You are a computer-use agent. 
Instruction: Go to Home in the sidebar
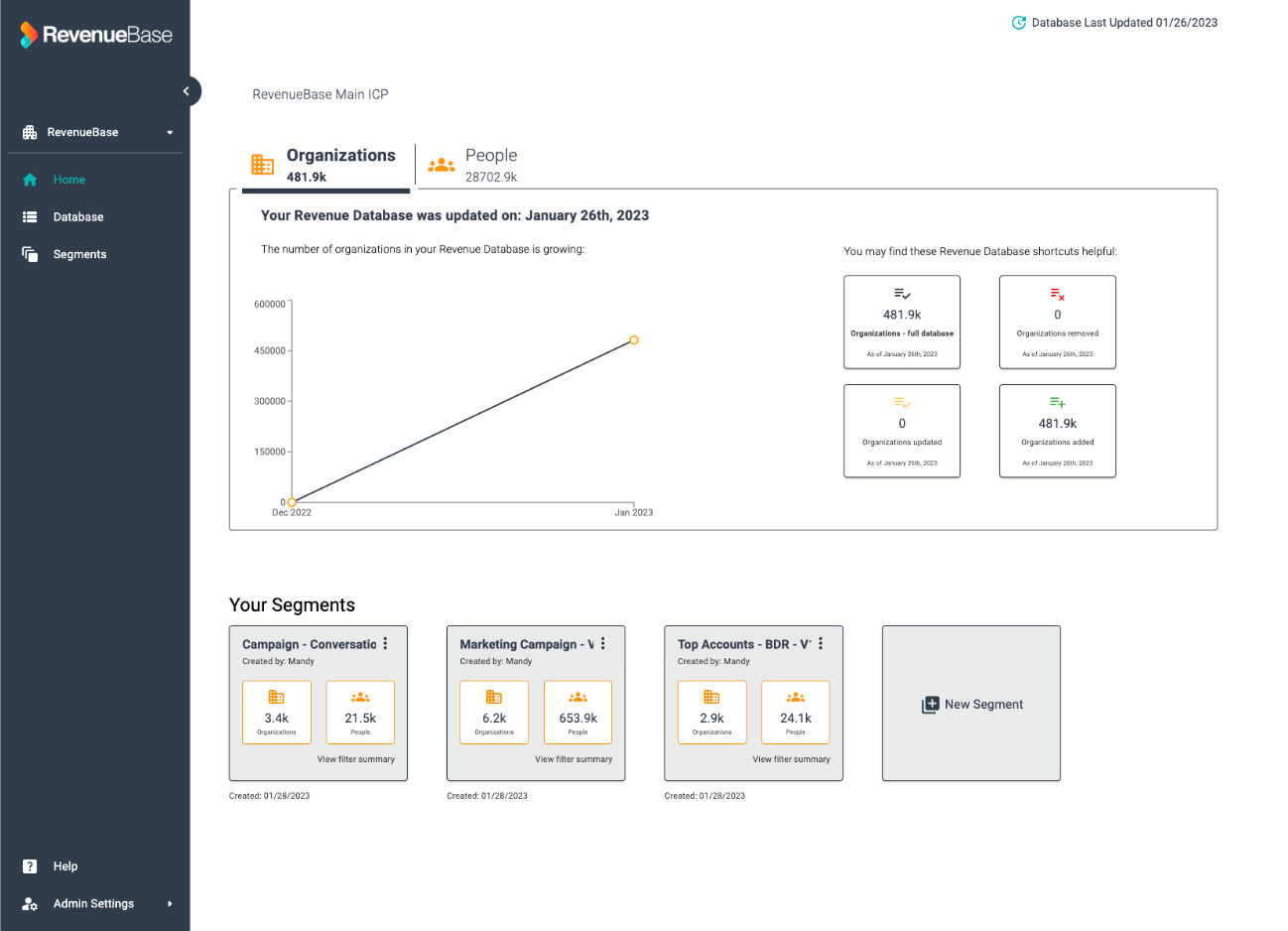click(x=69, y=180)
